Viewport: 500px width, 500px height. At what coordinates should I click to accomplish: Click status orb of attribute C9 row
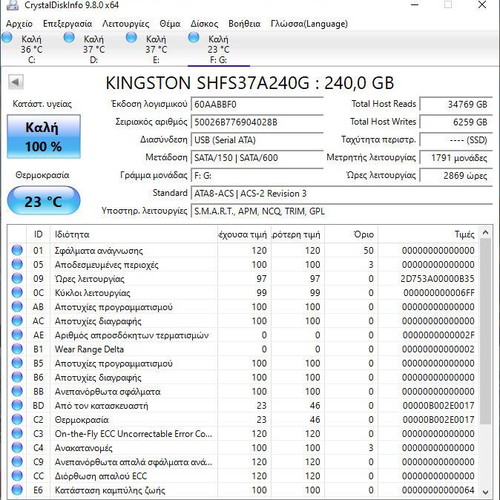point(17,462)
